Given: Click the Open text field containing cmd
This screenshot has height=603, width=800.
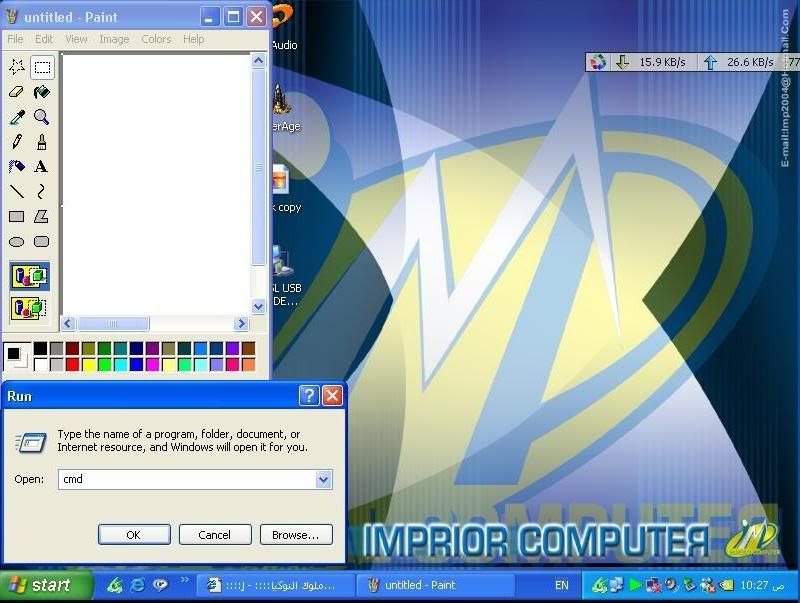Looking at the screenshot, I should [186, 480].
